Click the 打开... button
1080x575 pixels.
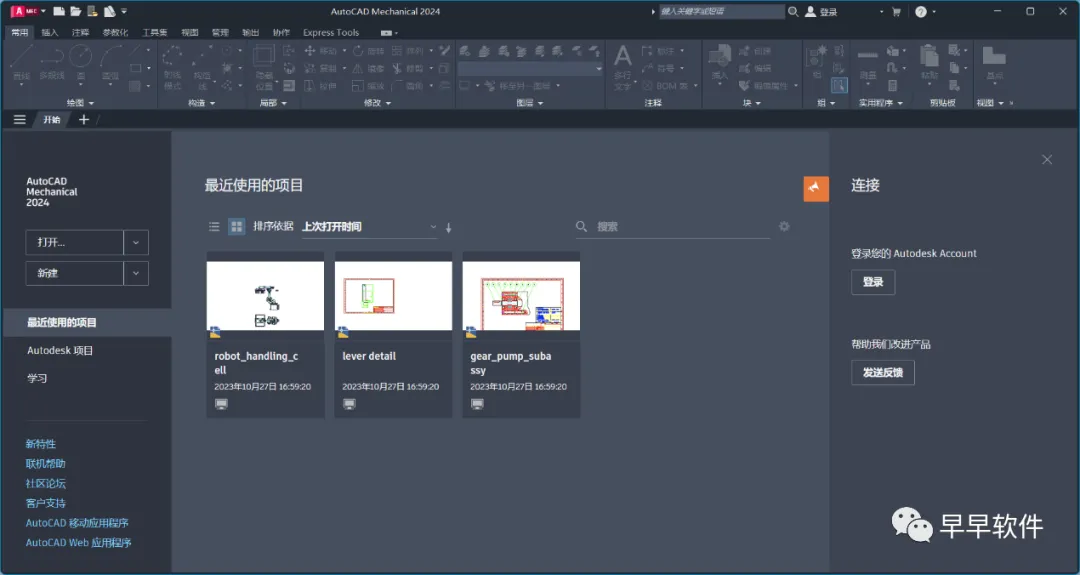[74, 242]
